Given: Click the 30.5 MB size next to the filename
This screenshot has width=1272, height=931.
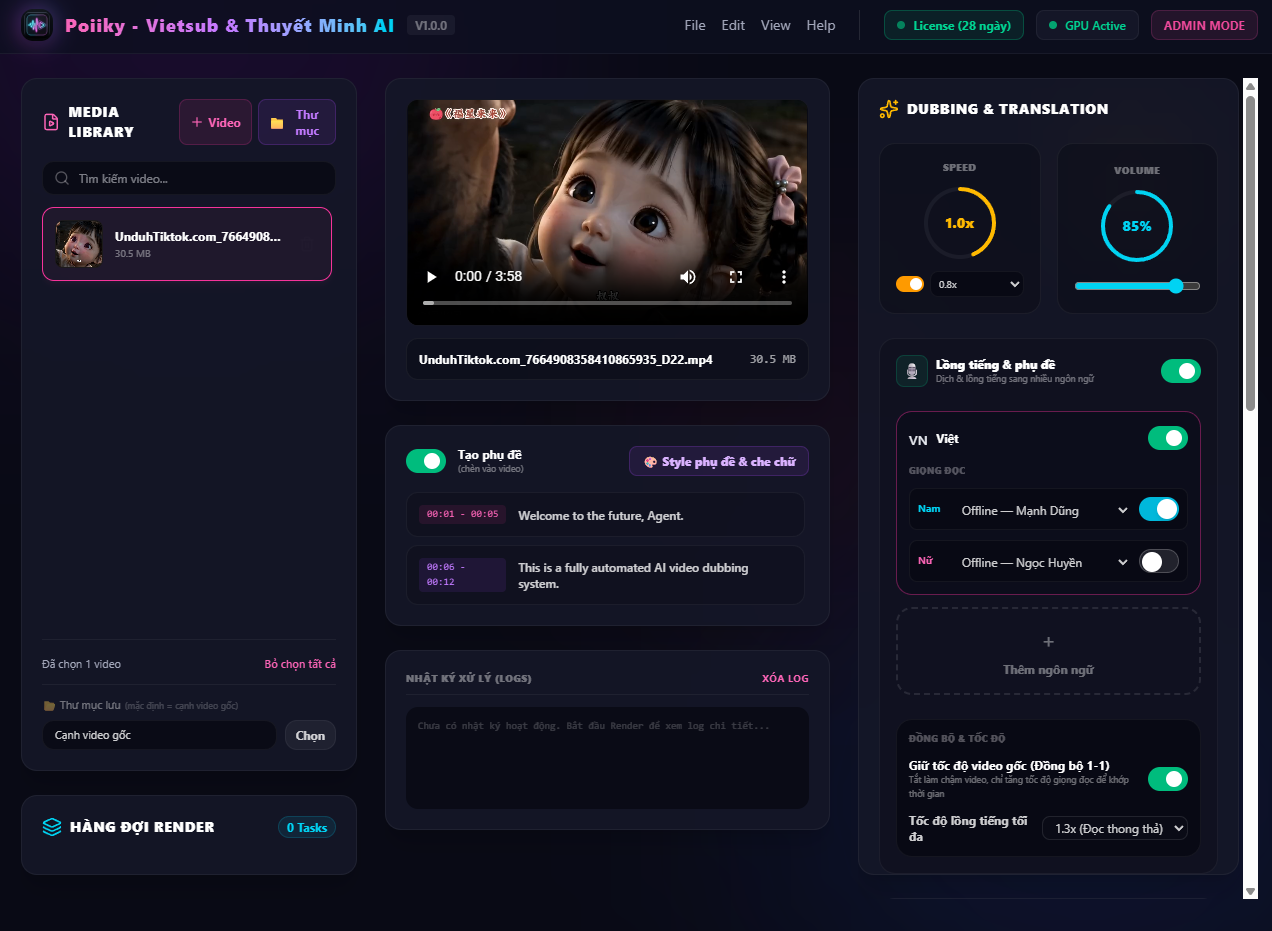Looking at the screenshot, I should (x=773, y=359).
